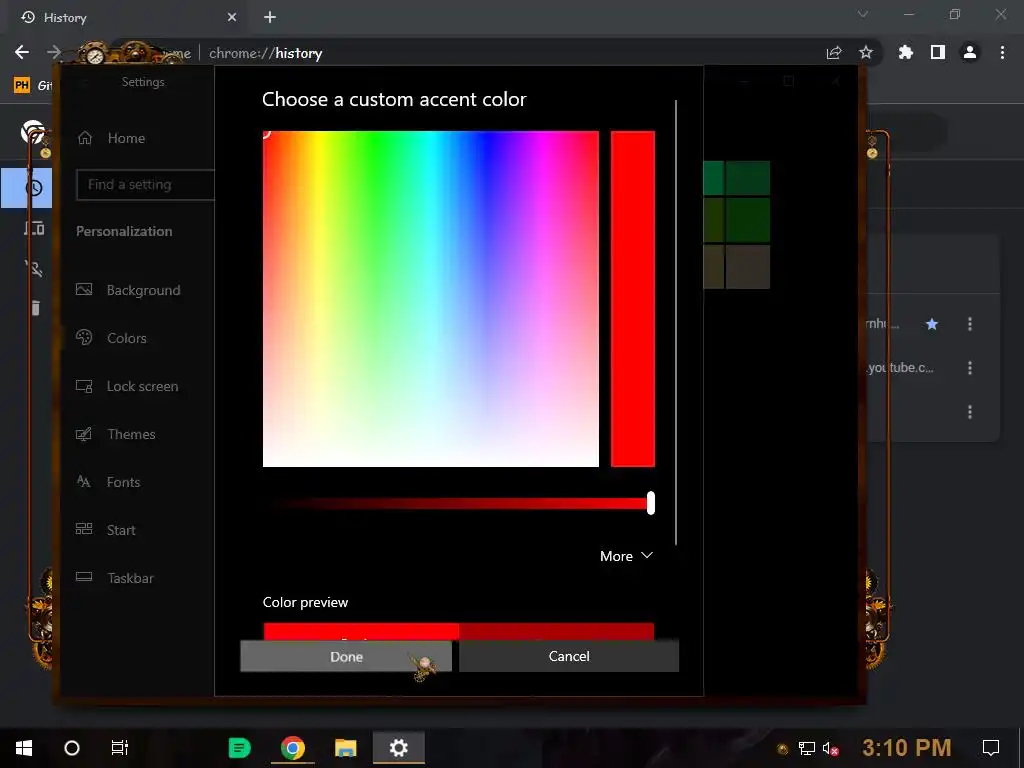1024x768 pixels.
Task: Open the PH bookmark in bookmarks bar
Action: pyautogui.click(x=22, y=85)
